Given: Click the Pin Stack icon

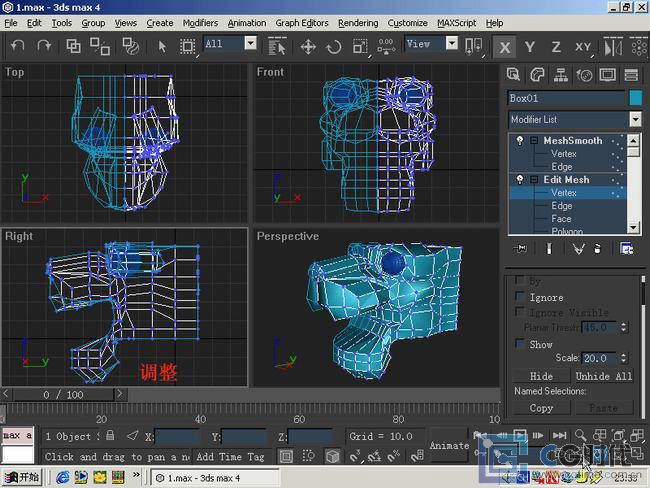Looking at the screenshot, I should [x=521, y=248].
